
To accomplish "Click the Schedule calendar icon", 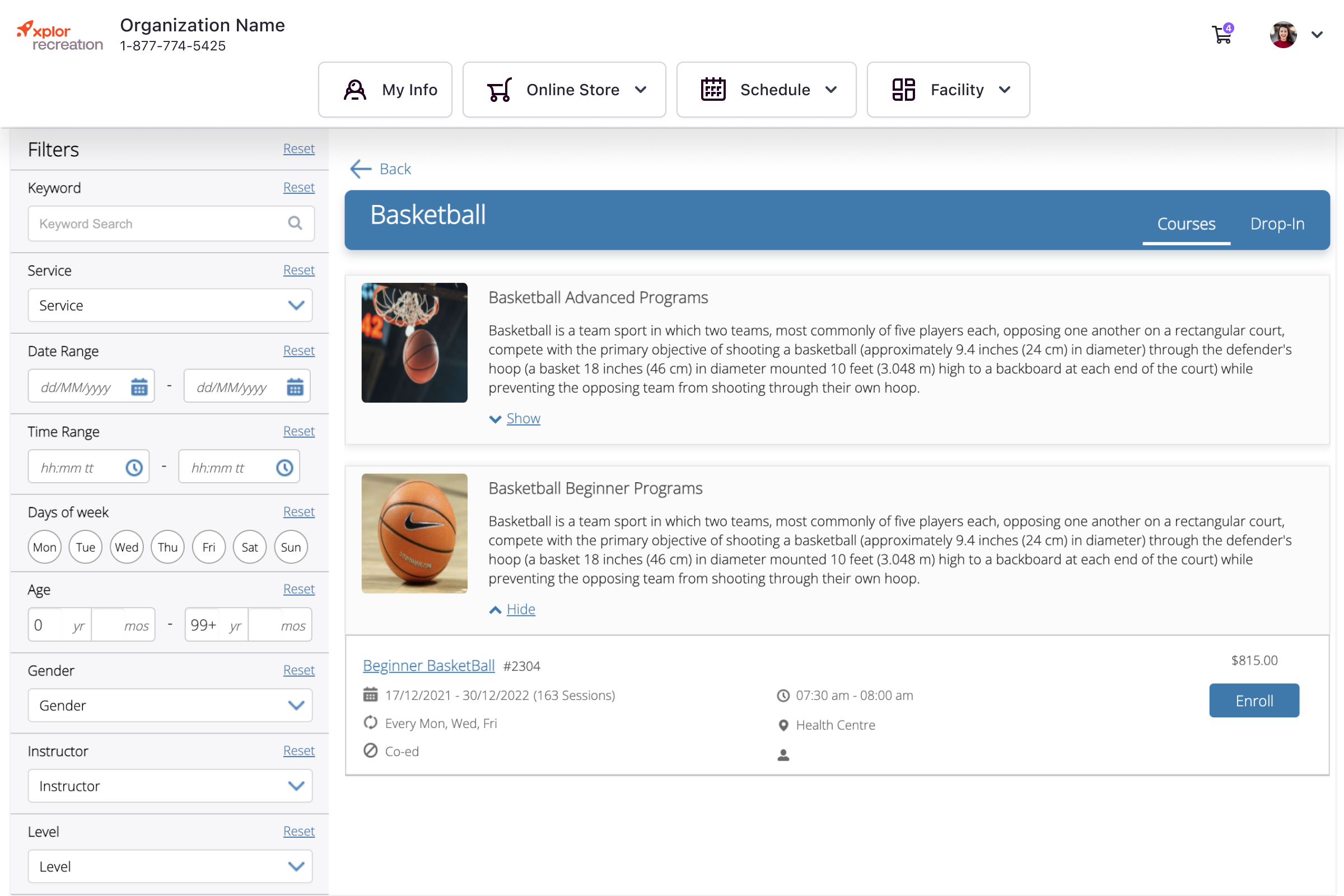I will coord(713,89).
